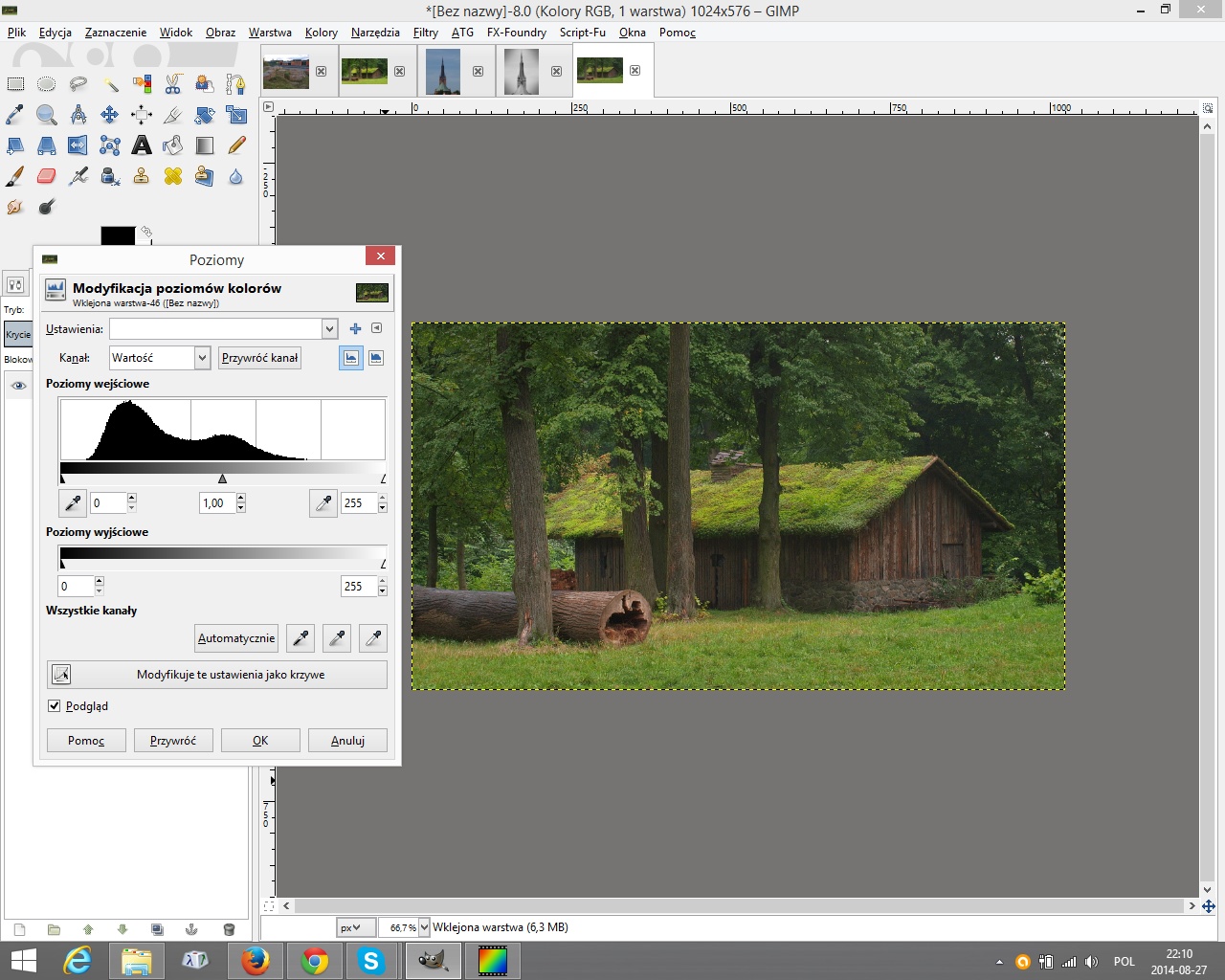Screen dimensions: 1225x980
Task: Open the Kolory menu
Action: coord(321,33)
